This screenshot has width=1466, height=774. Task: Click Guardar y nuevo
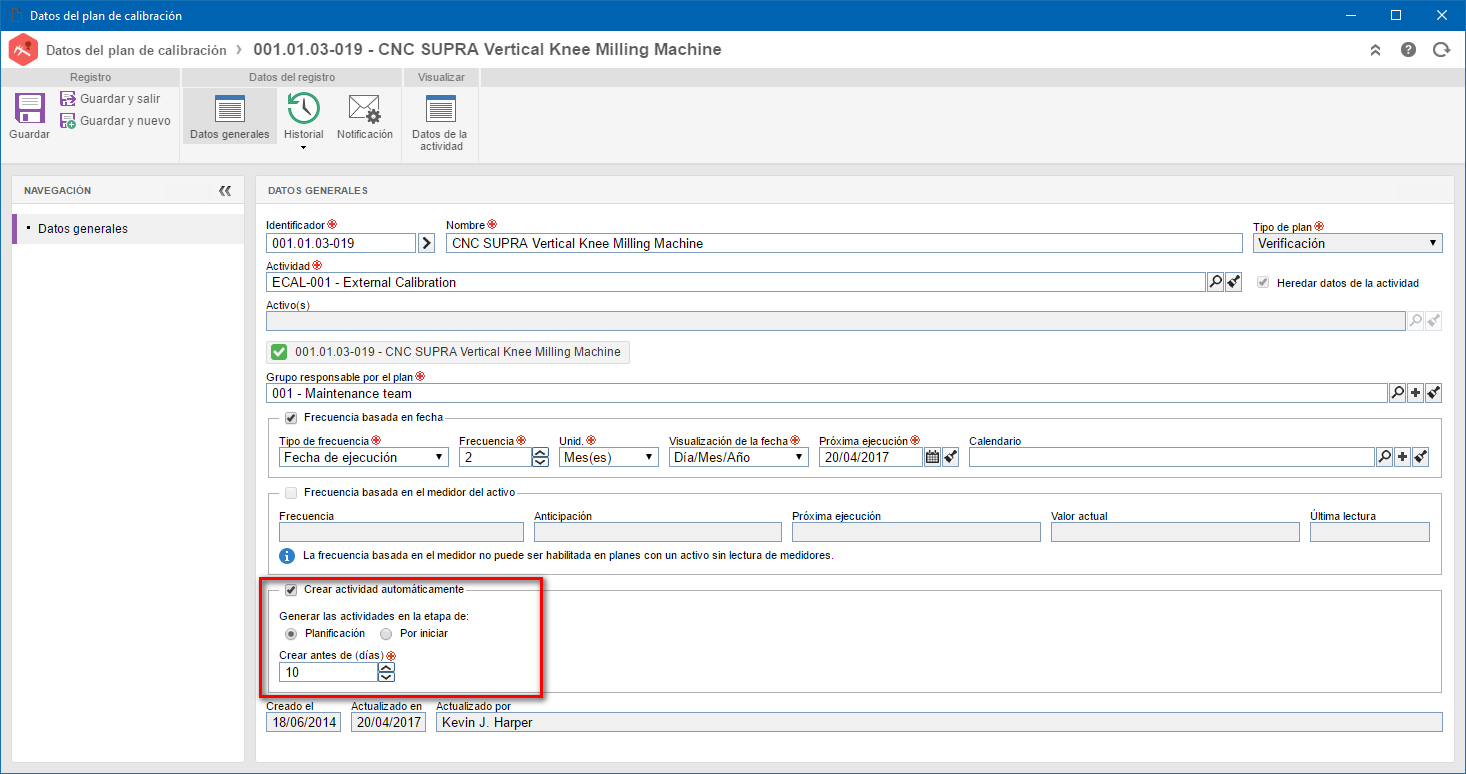115,121
